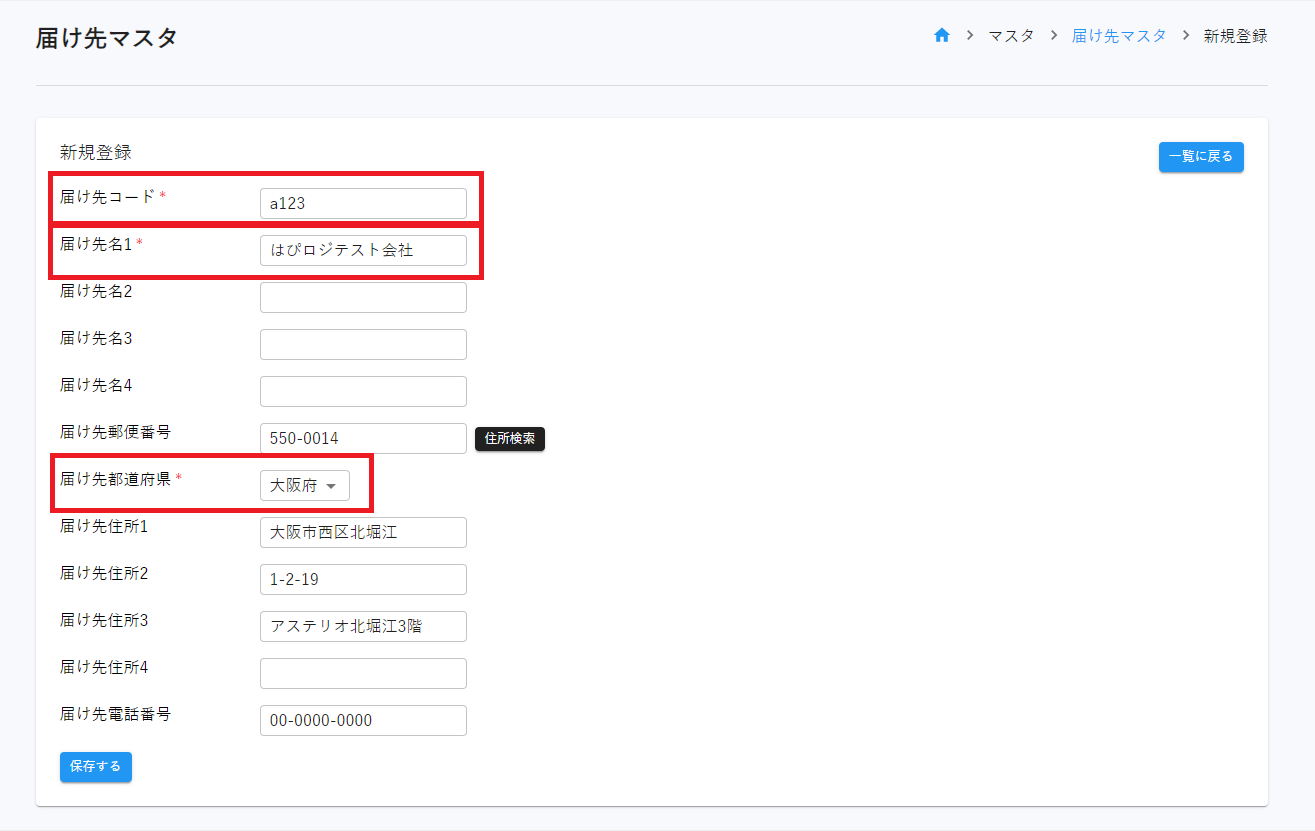
Task: Click the 届け先都道府県 label
Action: pos(116,479)
